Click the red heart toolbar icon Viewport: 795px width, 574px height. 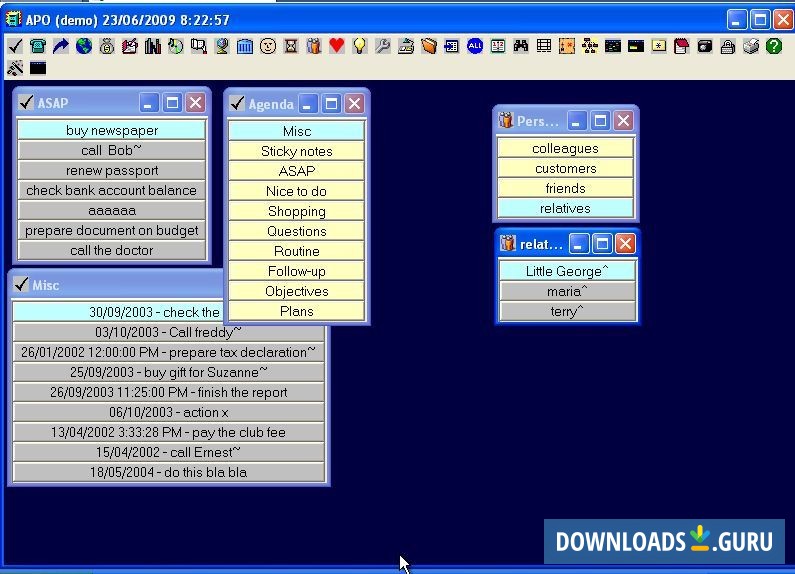pyautogui.click(x=336, y=46)
